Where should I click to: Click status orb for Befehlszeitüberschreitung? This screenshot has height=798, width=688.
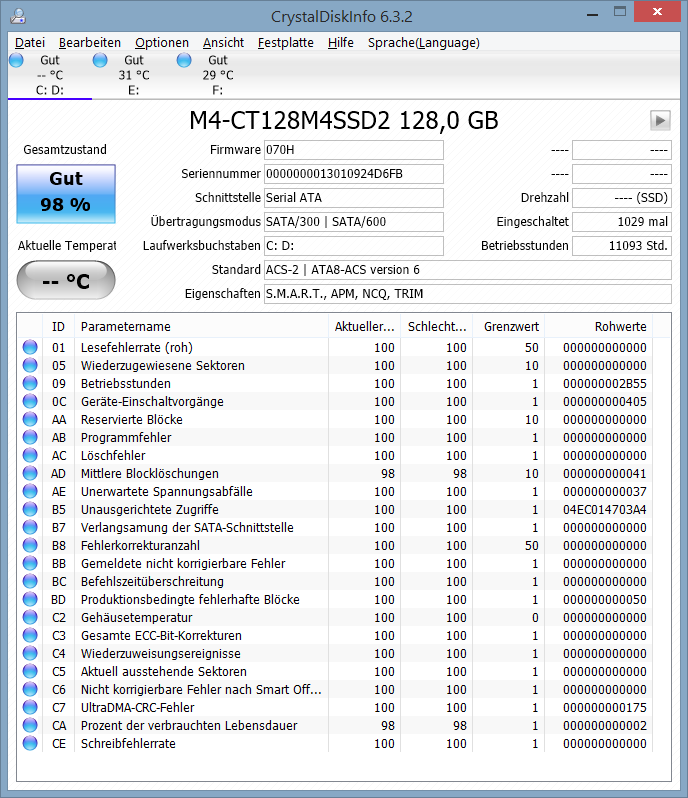pyautogui.click(x=30, y=581)
